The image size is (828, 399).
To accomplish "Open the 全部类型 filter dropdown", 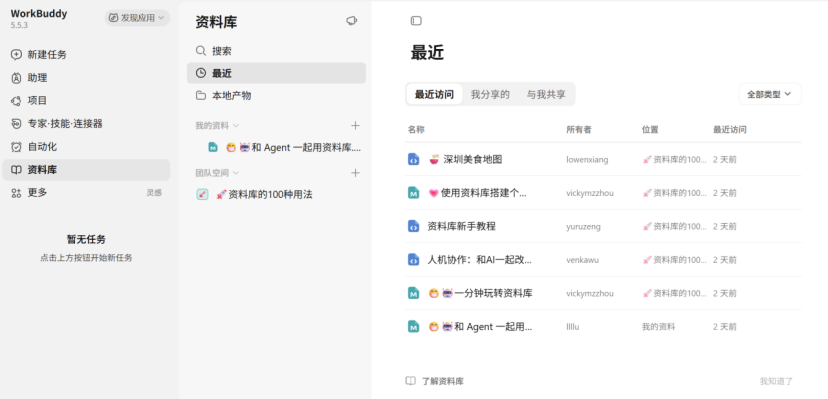I will pos(770,94).
